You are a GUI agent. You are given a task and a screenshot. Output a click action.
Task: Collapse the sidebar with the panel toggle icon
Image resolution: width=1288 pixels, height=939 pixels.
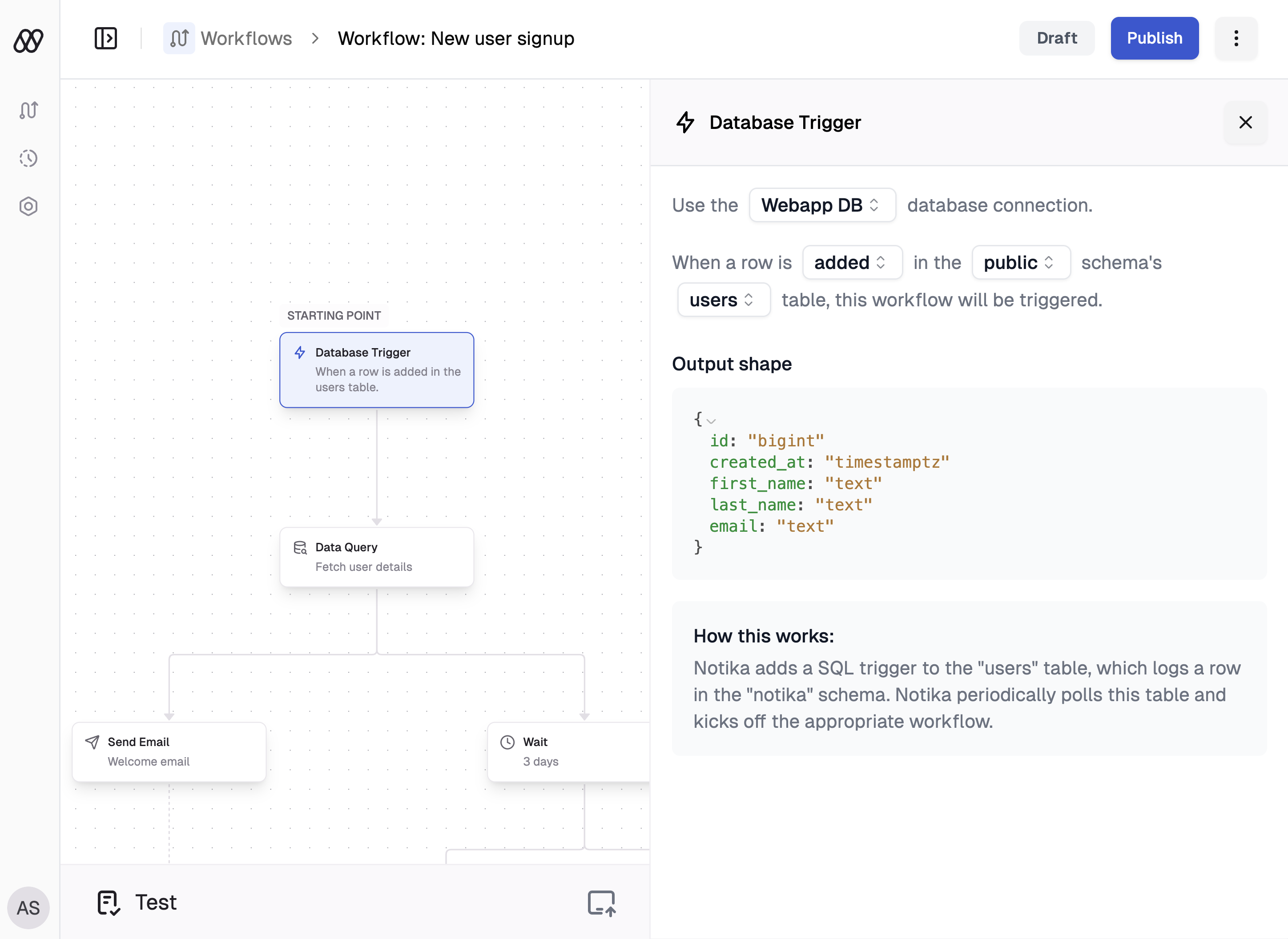tap(105, 38)
